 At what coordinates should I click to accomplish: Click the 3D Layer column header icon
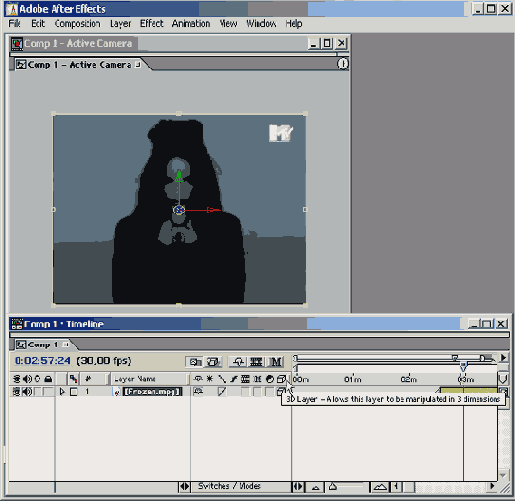pos(281,379)
